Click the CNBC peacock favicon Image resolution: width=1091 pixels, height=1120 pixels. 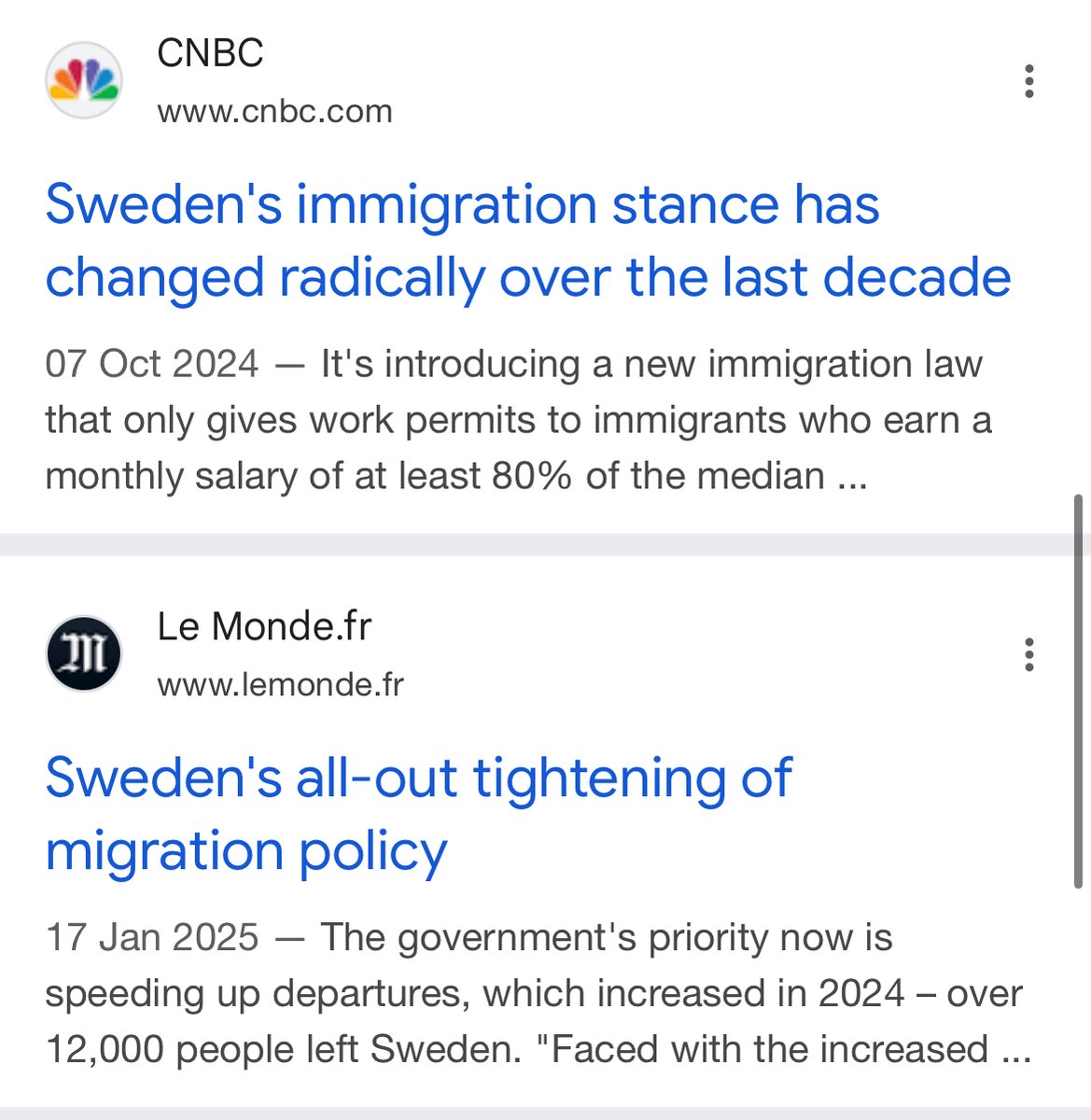(x=84, y=81)
